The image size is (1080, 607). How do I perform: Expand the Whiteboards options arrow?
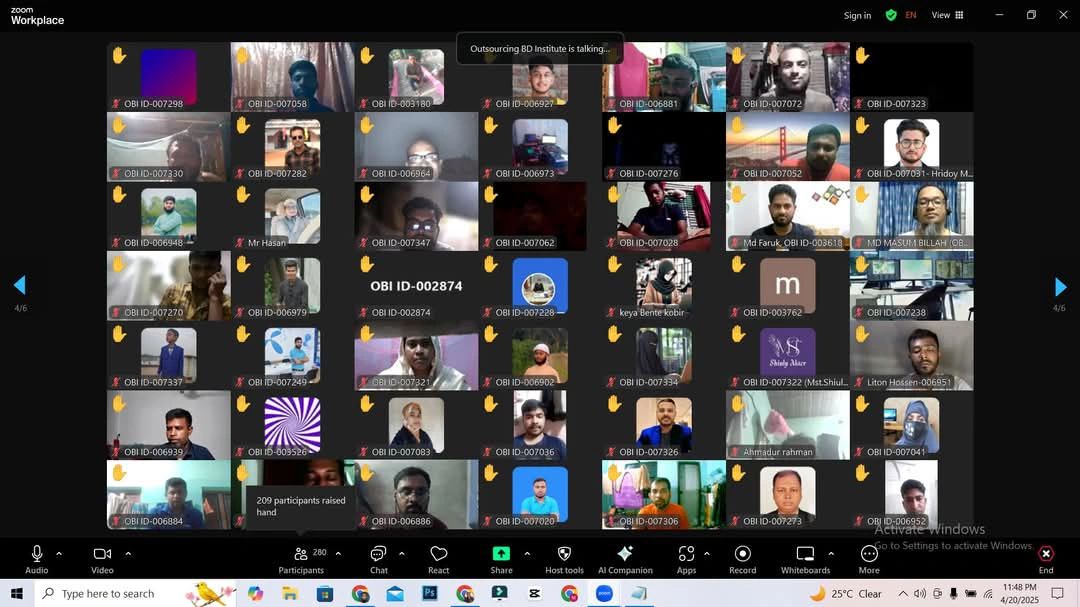pyautogui.click(x=831, y=553)
